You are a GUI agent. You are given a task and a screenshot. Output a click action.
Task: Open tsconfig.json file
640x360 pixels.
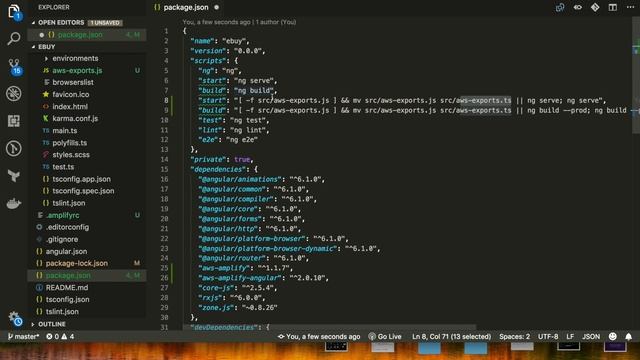67,300
